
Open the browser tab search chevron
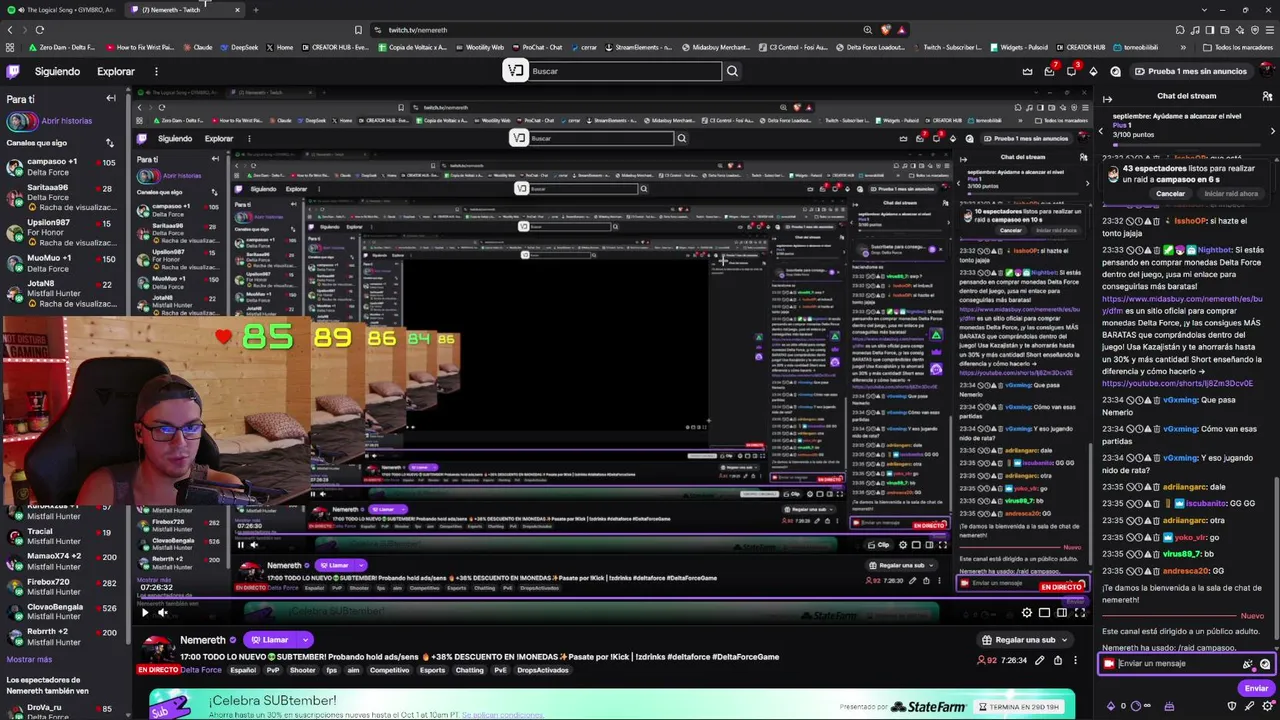pos(1204,10)
